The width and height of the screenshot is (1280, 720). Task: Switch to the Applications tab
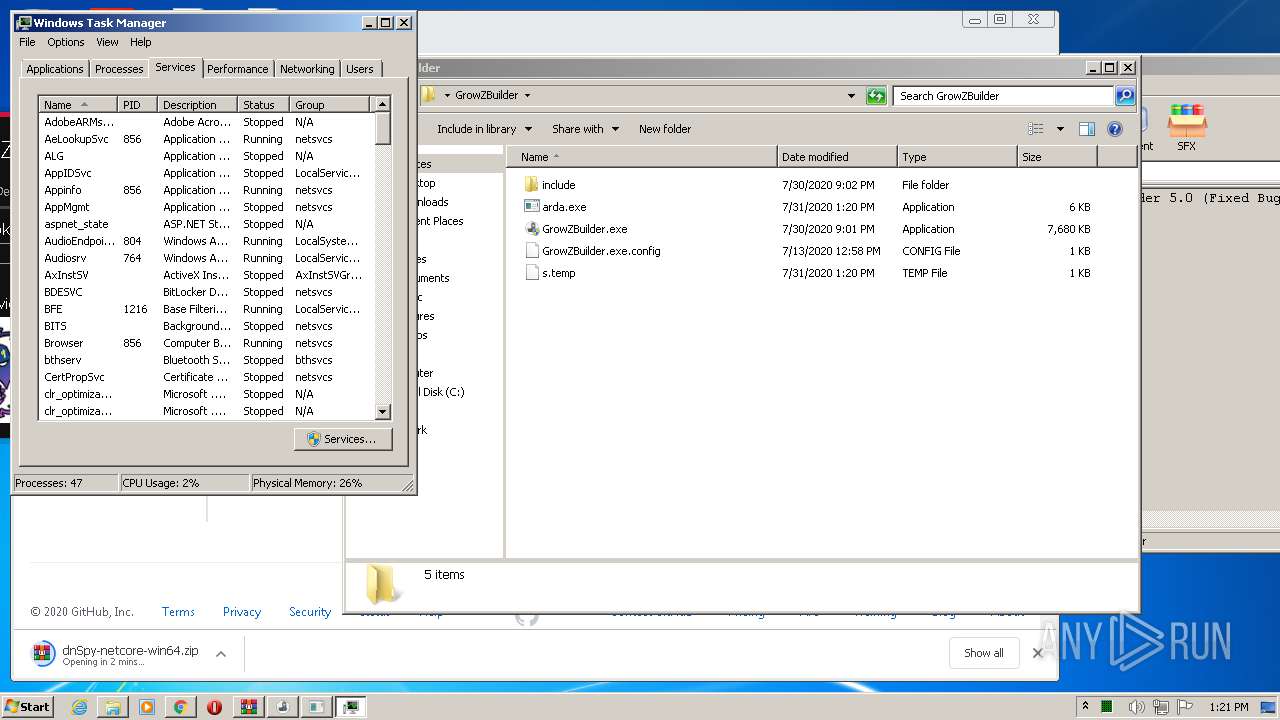coord(54,69)
